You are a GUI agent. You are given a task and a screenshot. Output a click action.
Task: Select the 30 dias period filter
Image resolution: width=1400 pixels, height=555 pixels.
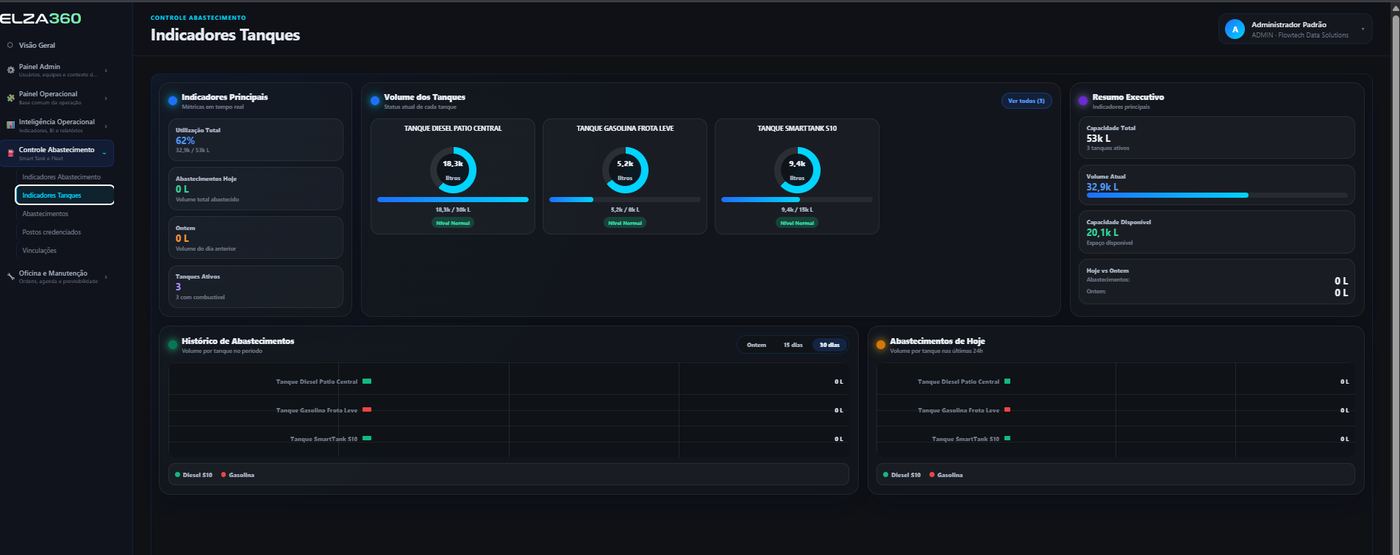829,345
